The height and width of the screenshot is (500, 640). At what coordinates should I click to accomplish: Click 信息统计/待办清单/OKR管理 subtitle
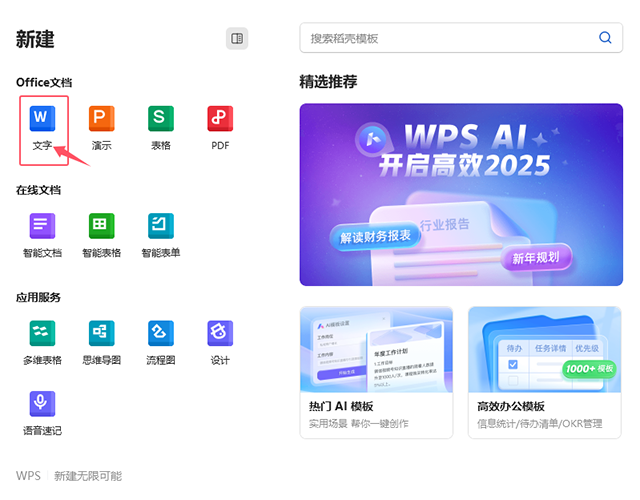(x=540, y=424)
